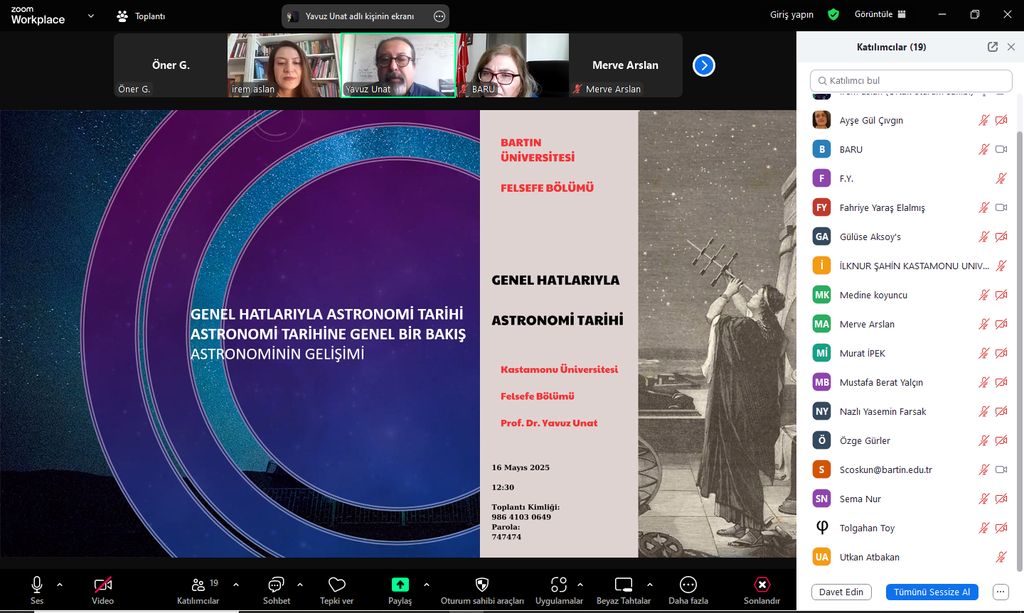The width and height of the screenshot is (1024, 613).
Task: Select Nazlı Yasemin Farsak participant row
Action: click(910, 411)
